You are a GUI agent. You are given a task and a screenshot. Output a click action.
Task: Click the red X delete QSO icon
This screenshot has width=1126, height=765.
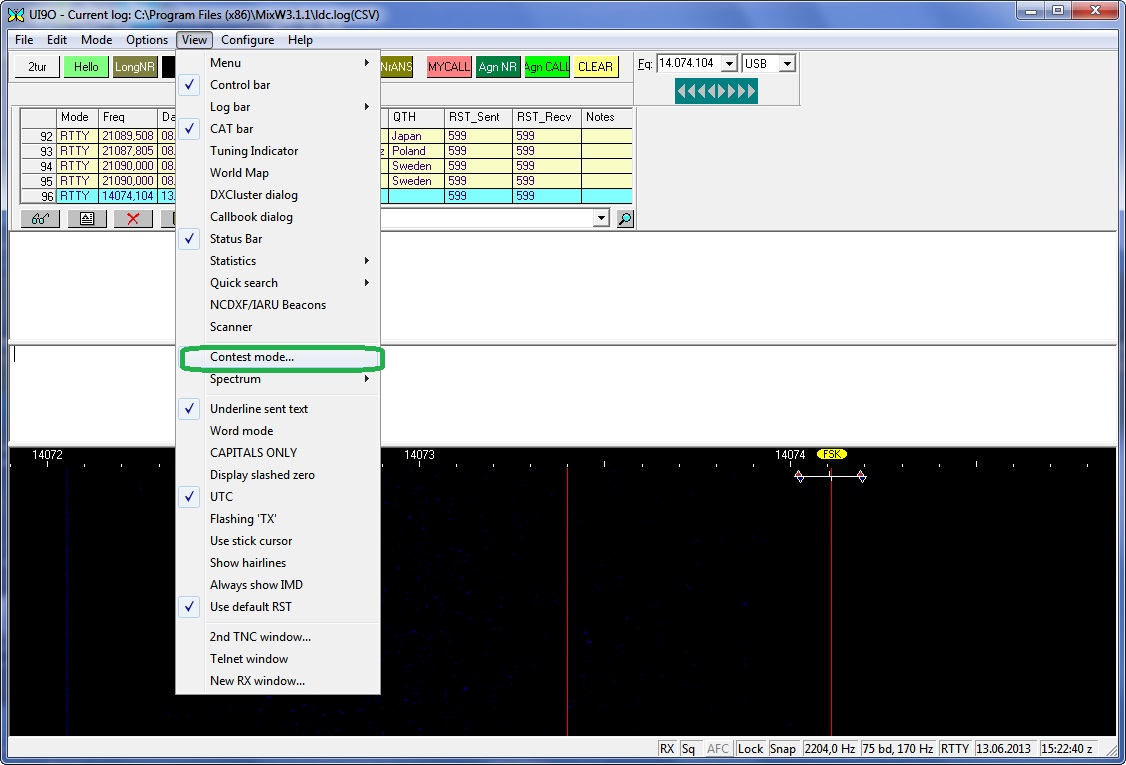[133, 219]
